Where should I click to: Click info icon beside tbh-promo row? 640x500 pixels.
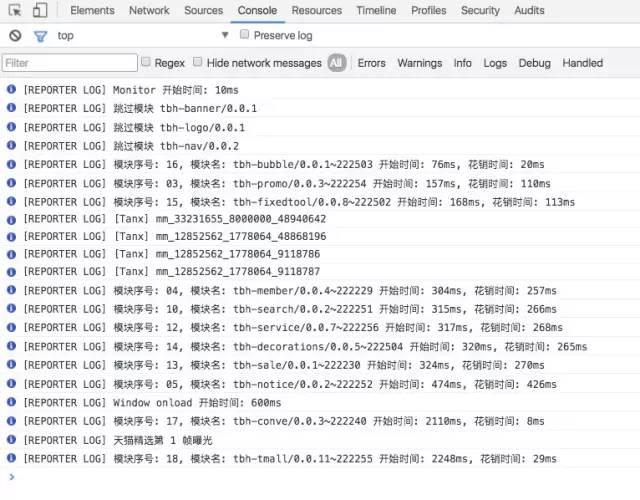point(11,182)
